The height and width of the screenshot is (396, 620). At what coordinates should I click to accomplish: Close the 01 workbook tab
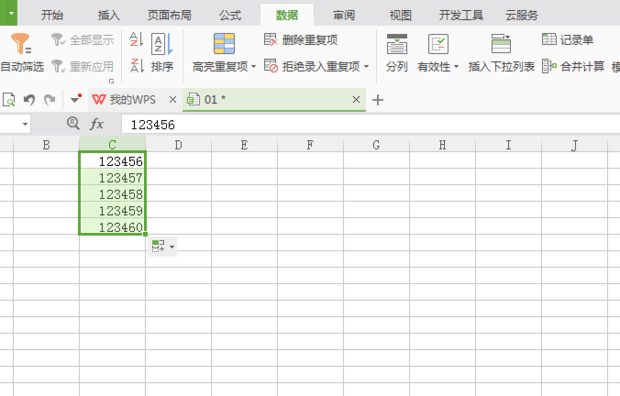click(356, 100)
